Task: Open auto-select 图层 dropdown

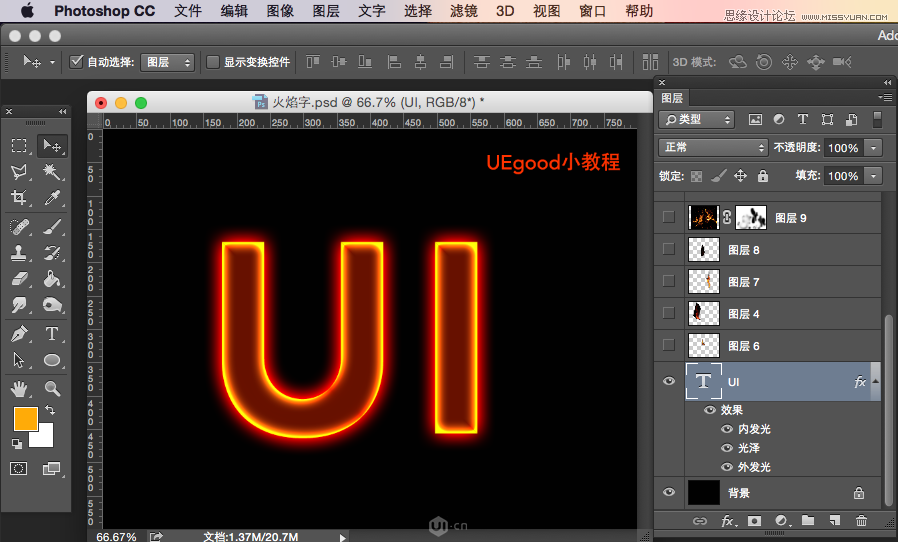Action: [x=167, y=62]
